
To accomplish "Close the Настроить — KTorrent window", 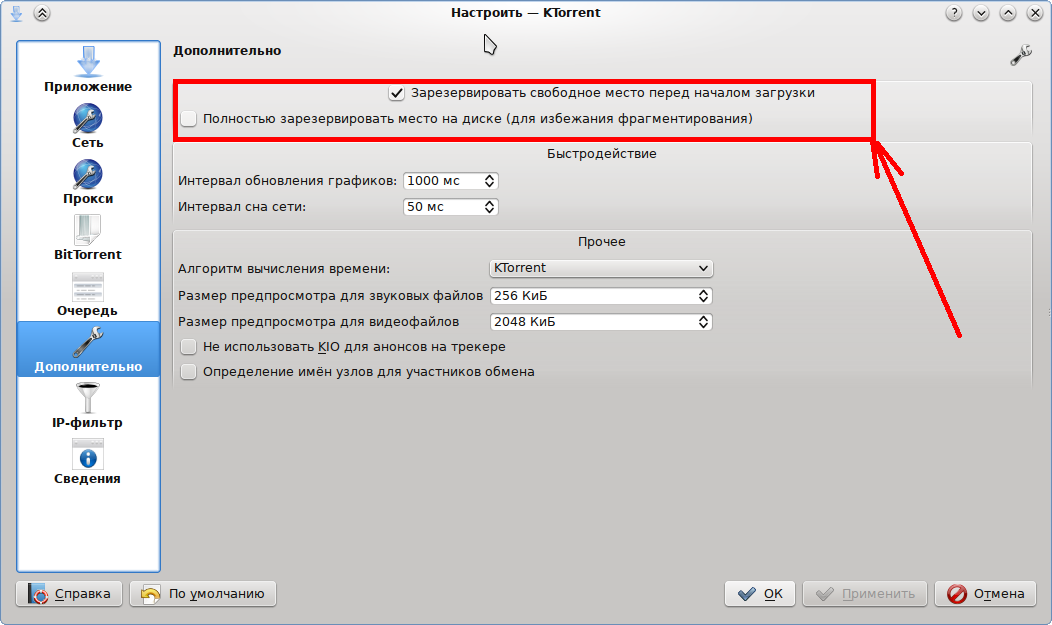I will [1035, 13].
